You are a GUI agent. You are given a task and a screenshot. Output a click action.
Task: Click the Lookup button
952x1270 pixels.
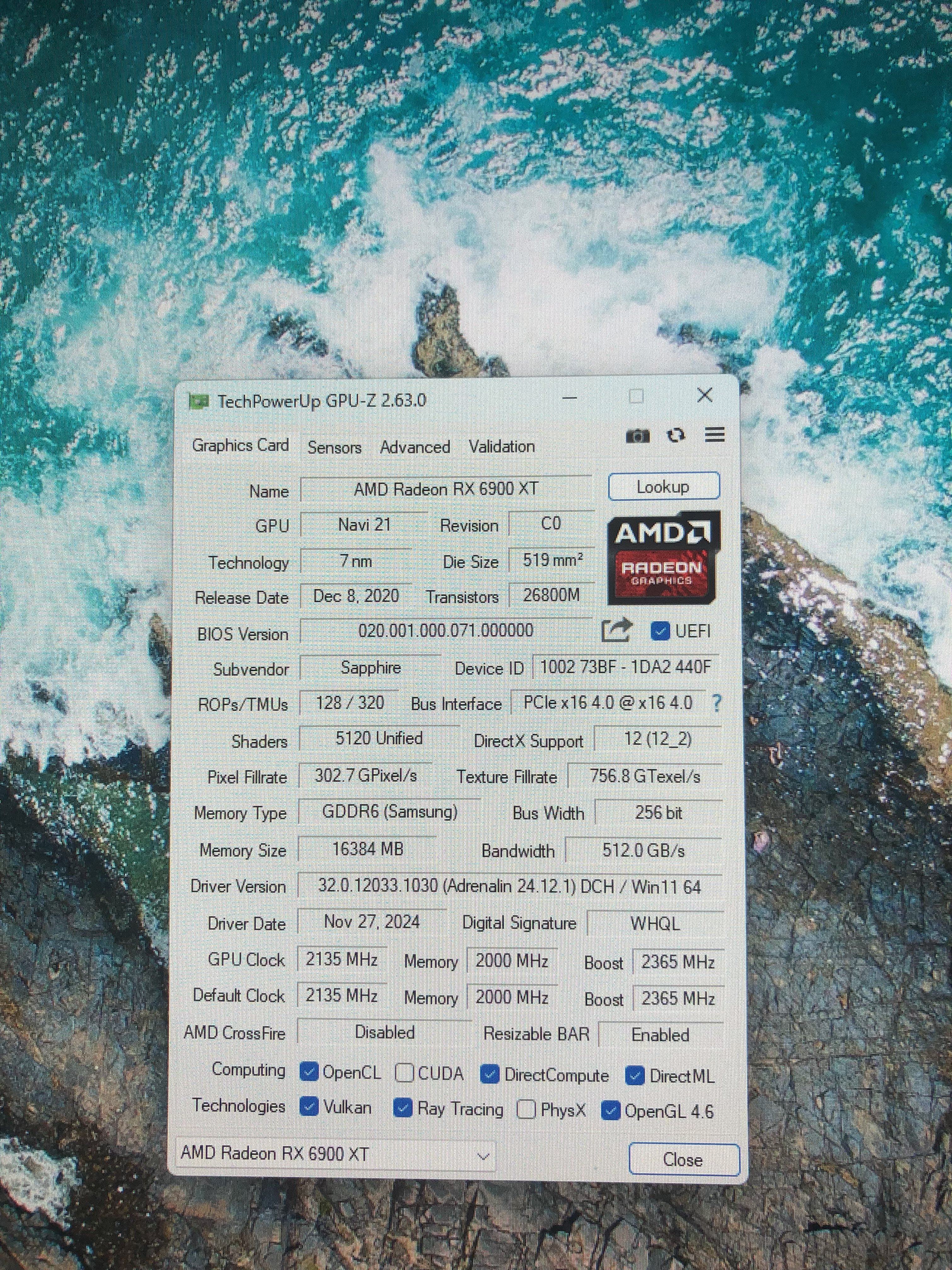(663, 487)
